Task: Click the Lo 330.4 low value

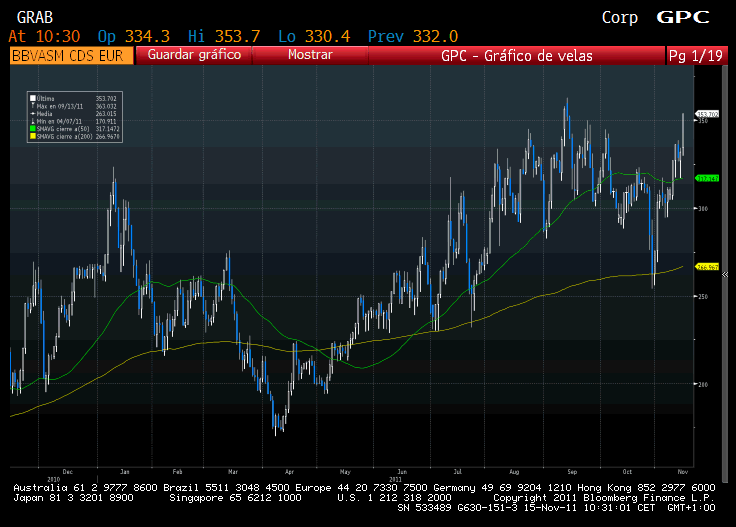Action: pyautogui.click(x=314, y=36)
